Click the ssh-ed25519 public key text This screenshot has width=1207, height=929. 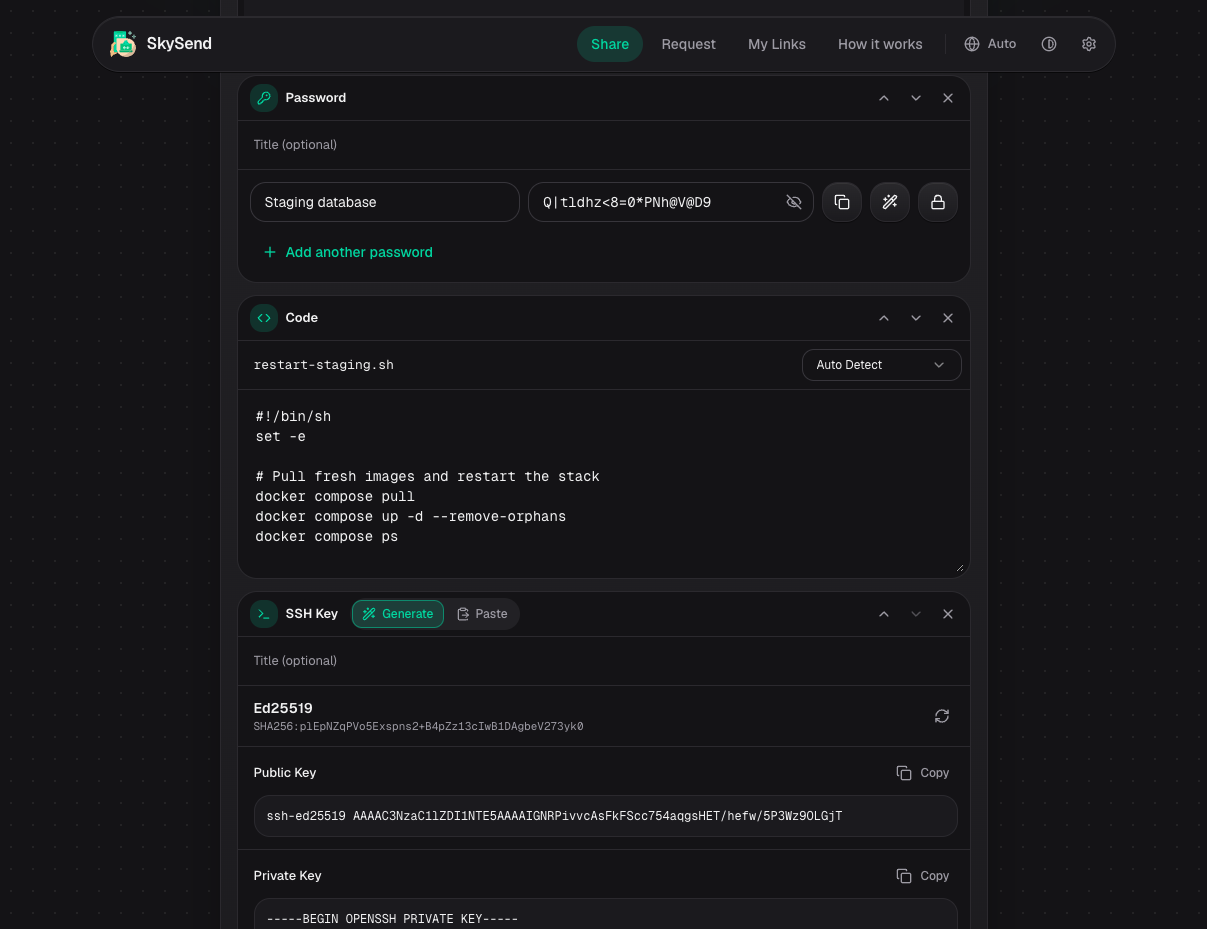click(x=554, y=816)
